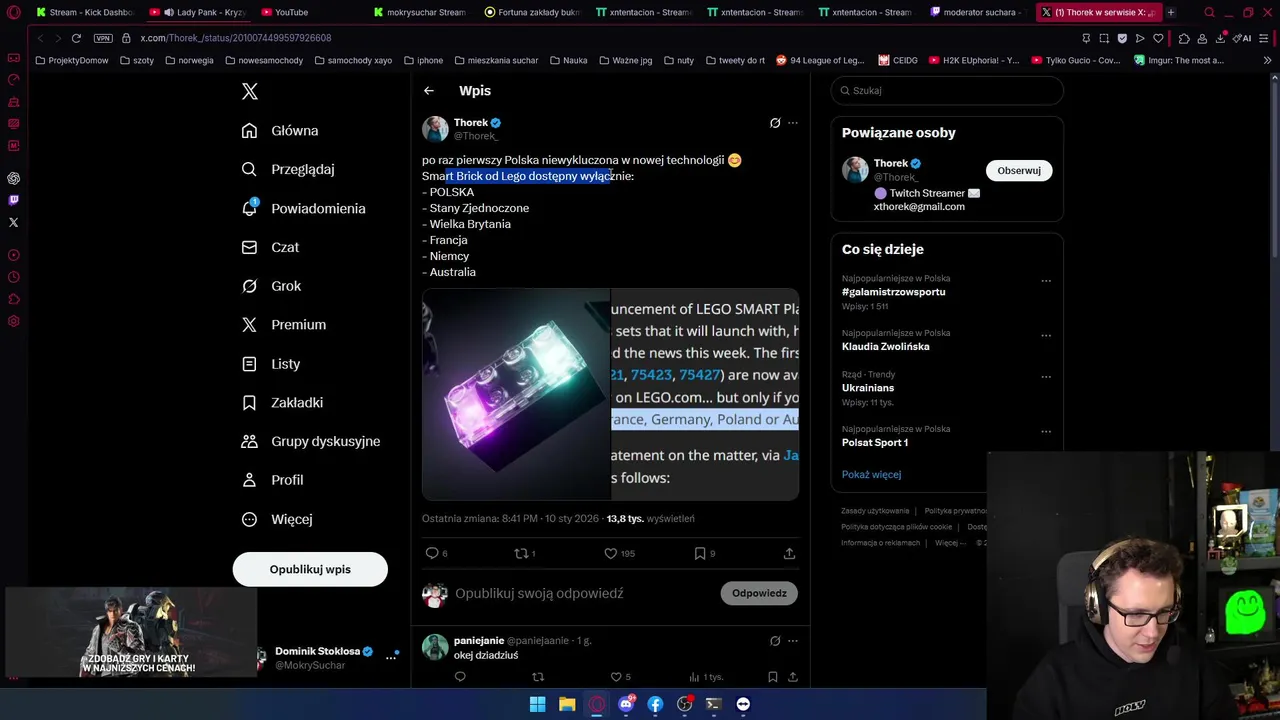Open Przeglądaj in X navigation
Image resolution: width=1280 pixels, height=720 pixels.
point(288,170)
